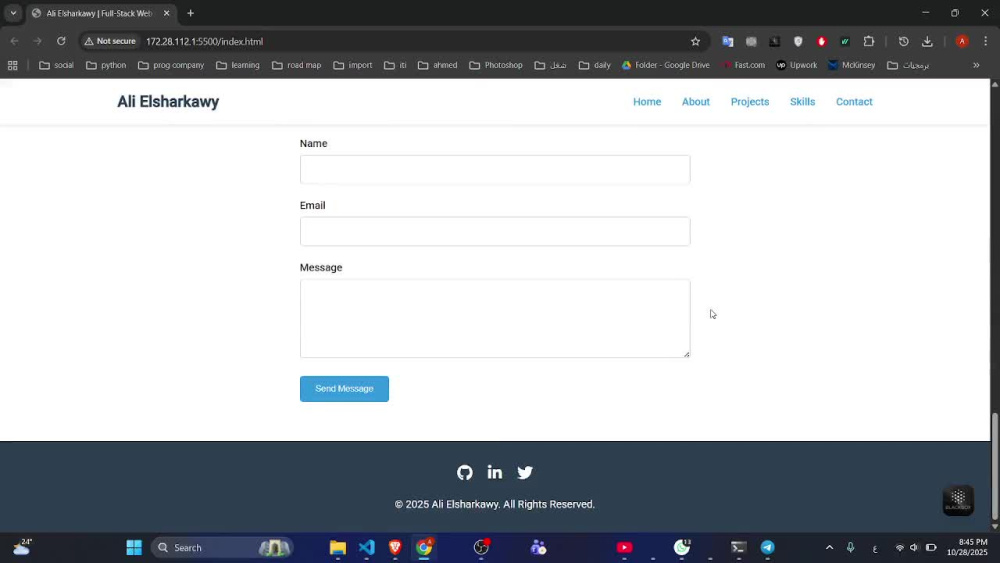
Task: Open Microsoft Teams from taskbar
Action: pos(538,548)
